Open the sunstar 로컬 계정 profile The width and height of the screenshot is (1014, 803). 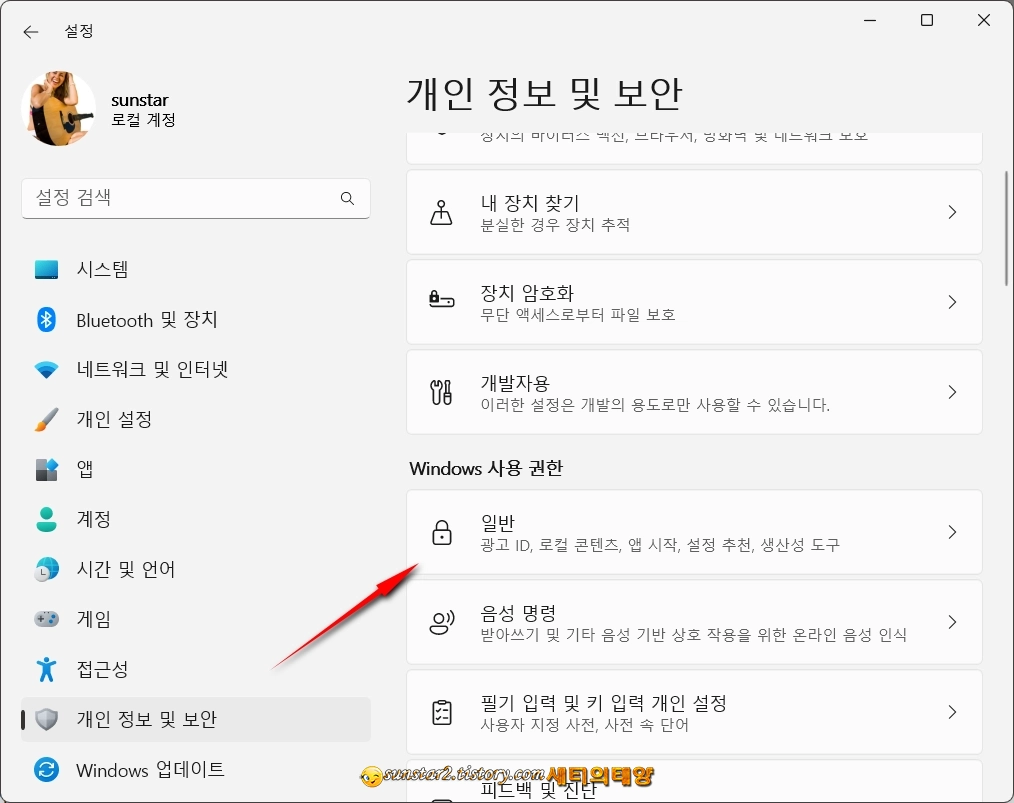pos(110,108)
